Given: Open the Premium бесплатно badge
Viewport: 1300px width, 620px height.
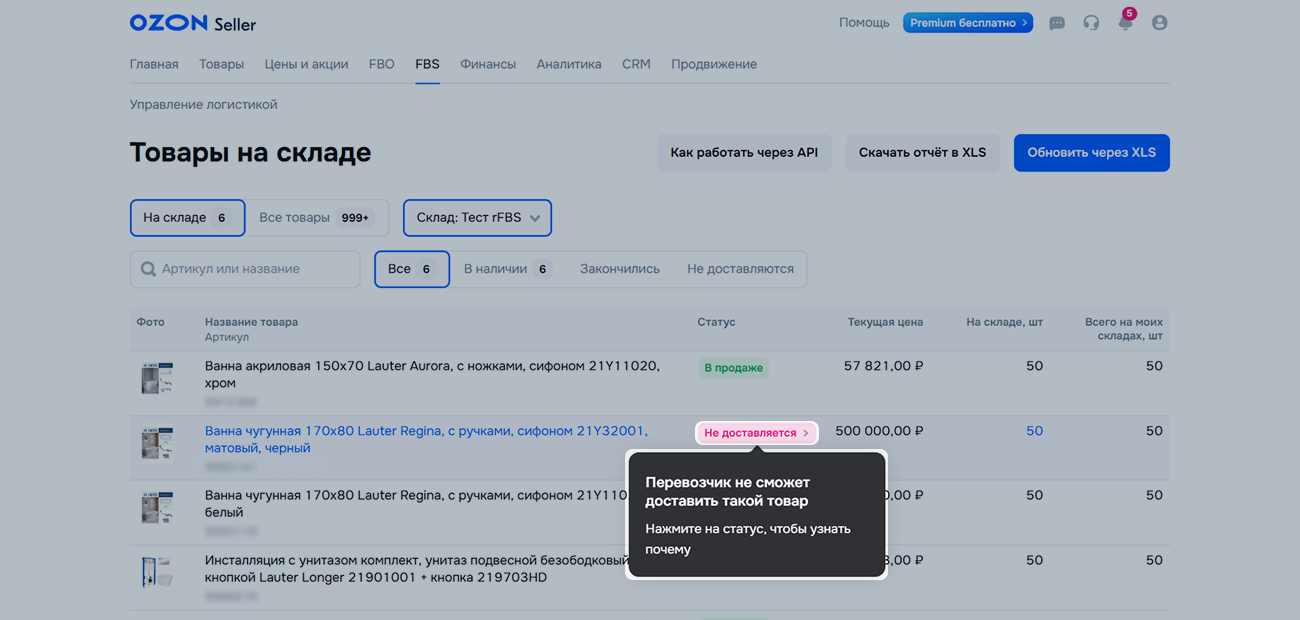Looking at the screenshot, I should 967,23.
